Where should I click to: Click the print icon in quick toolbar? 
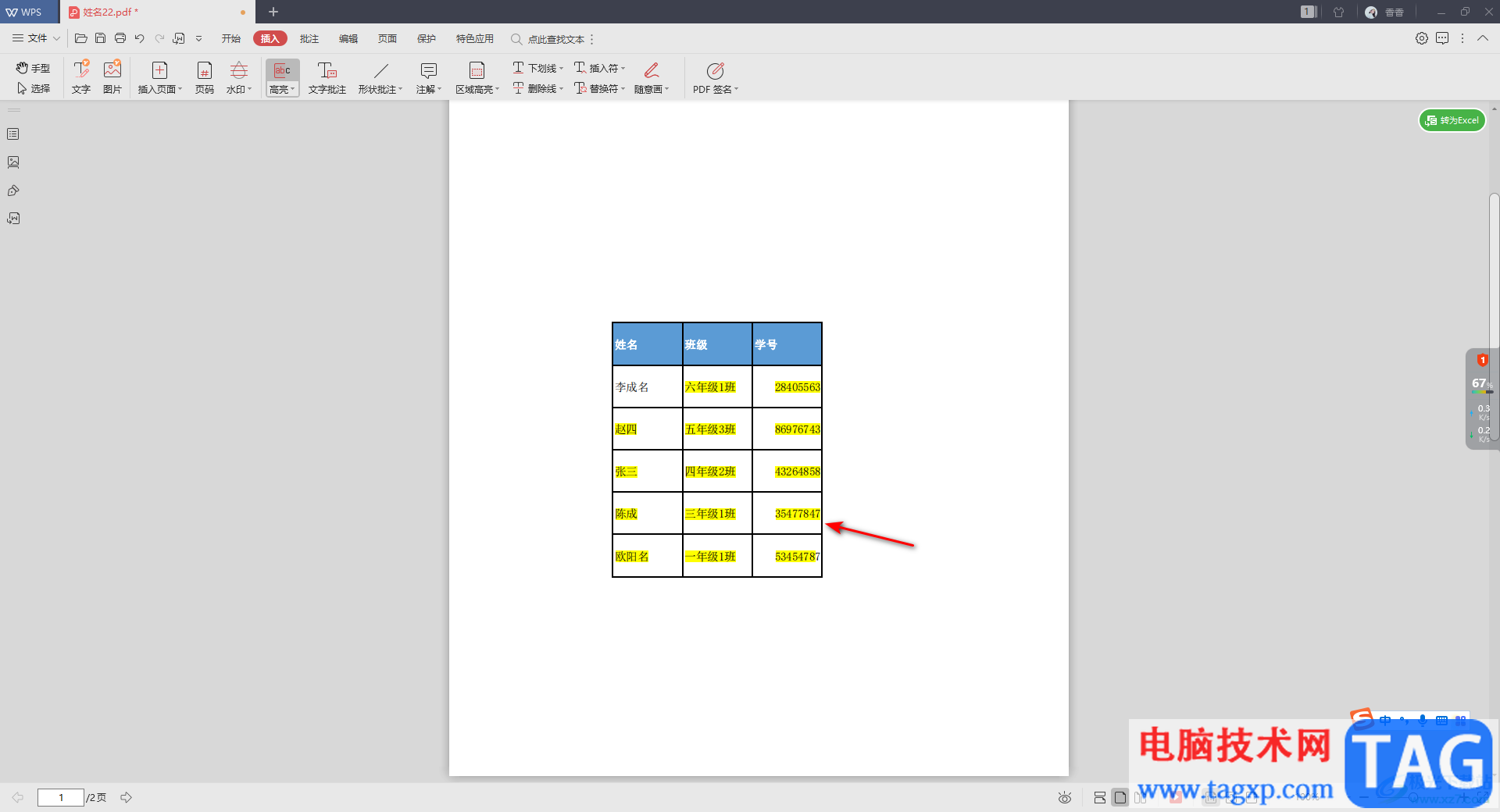point(120,38)
